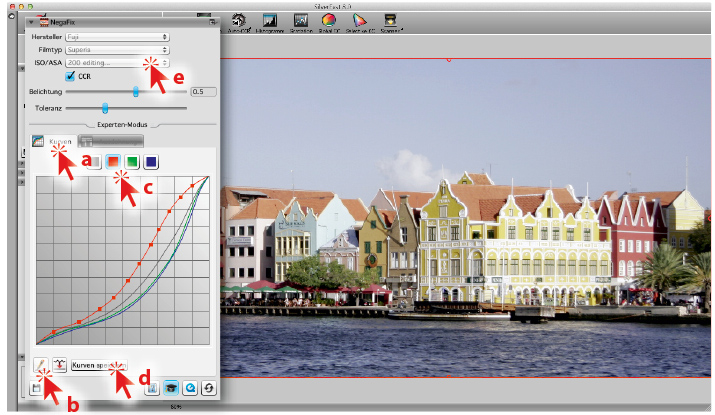Click the Belichtung value field
The height and width of the screenshot is (415, 715).
click(203, 91)
